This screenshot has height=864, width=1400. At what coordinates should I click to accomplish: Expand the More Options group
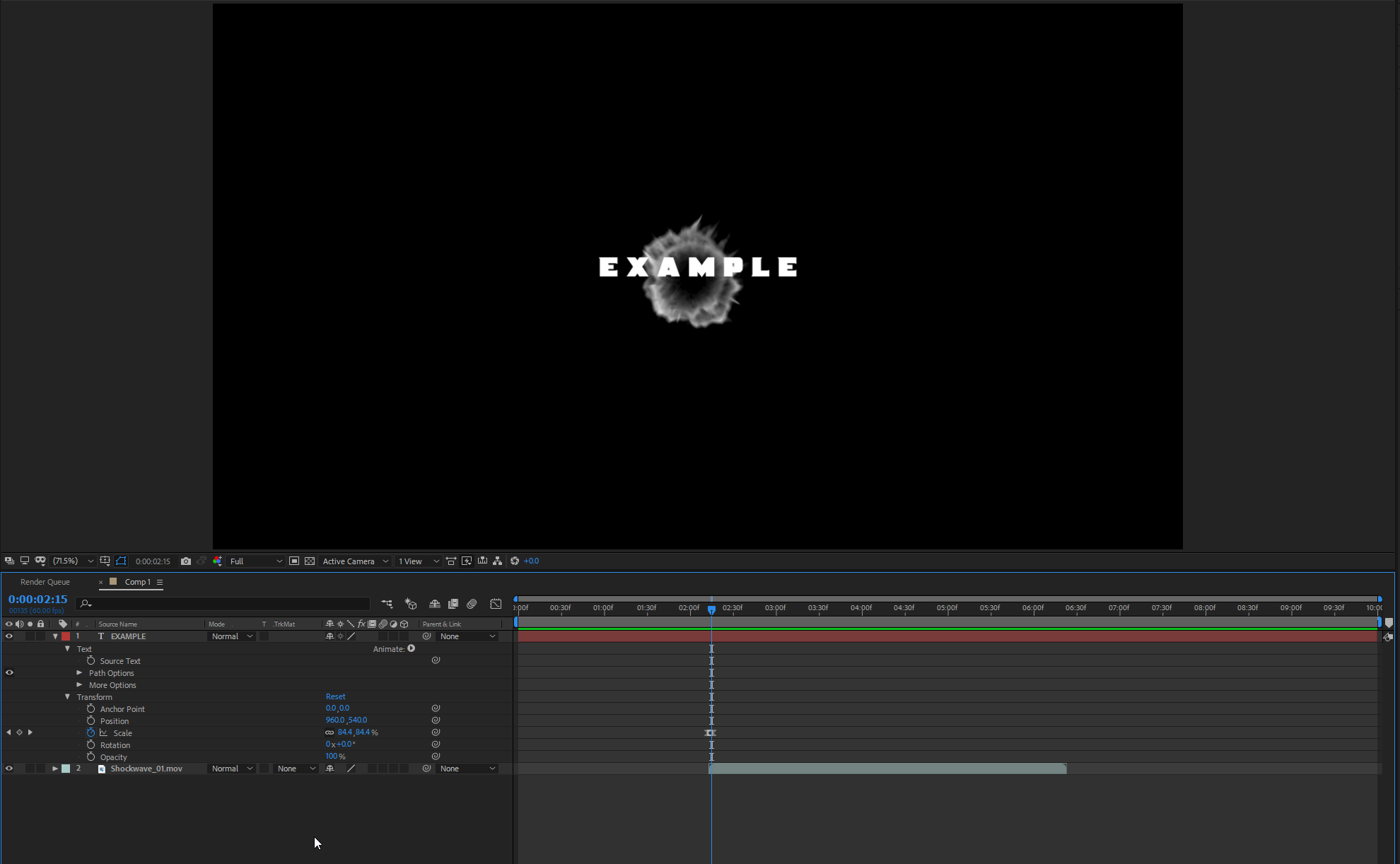[x=79, y=685]
